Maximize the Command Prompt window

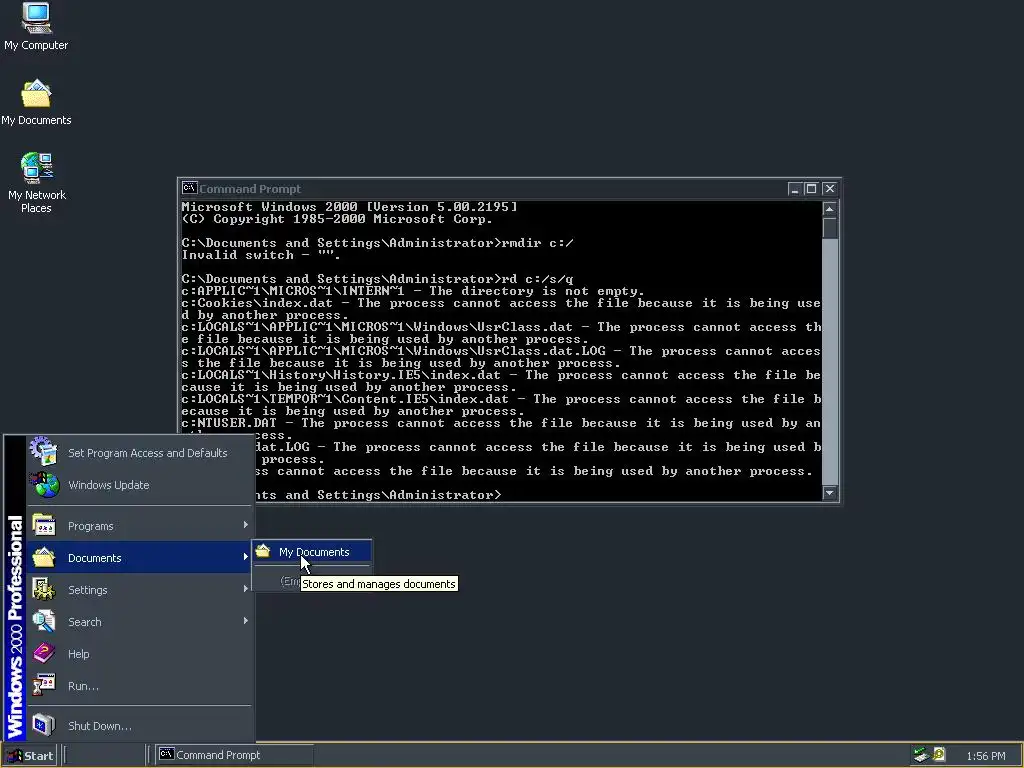[x=811, y=189]
